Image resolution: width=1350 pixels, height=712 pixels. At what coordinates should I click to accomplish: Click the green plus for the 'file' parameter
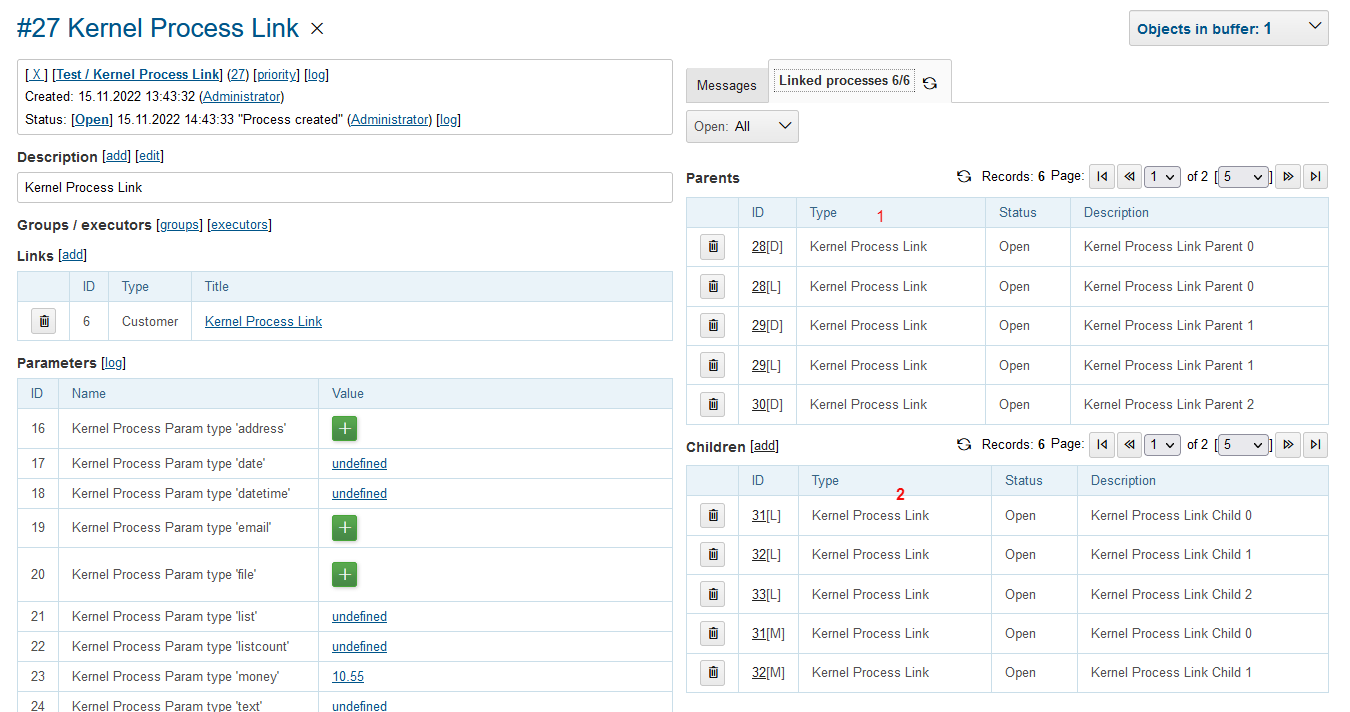[344, 575]
